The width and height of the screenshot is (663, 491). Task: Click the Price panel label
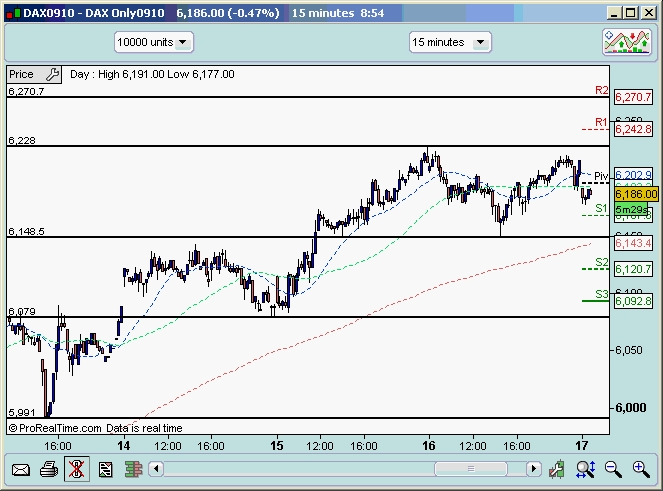coord(21,74)
